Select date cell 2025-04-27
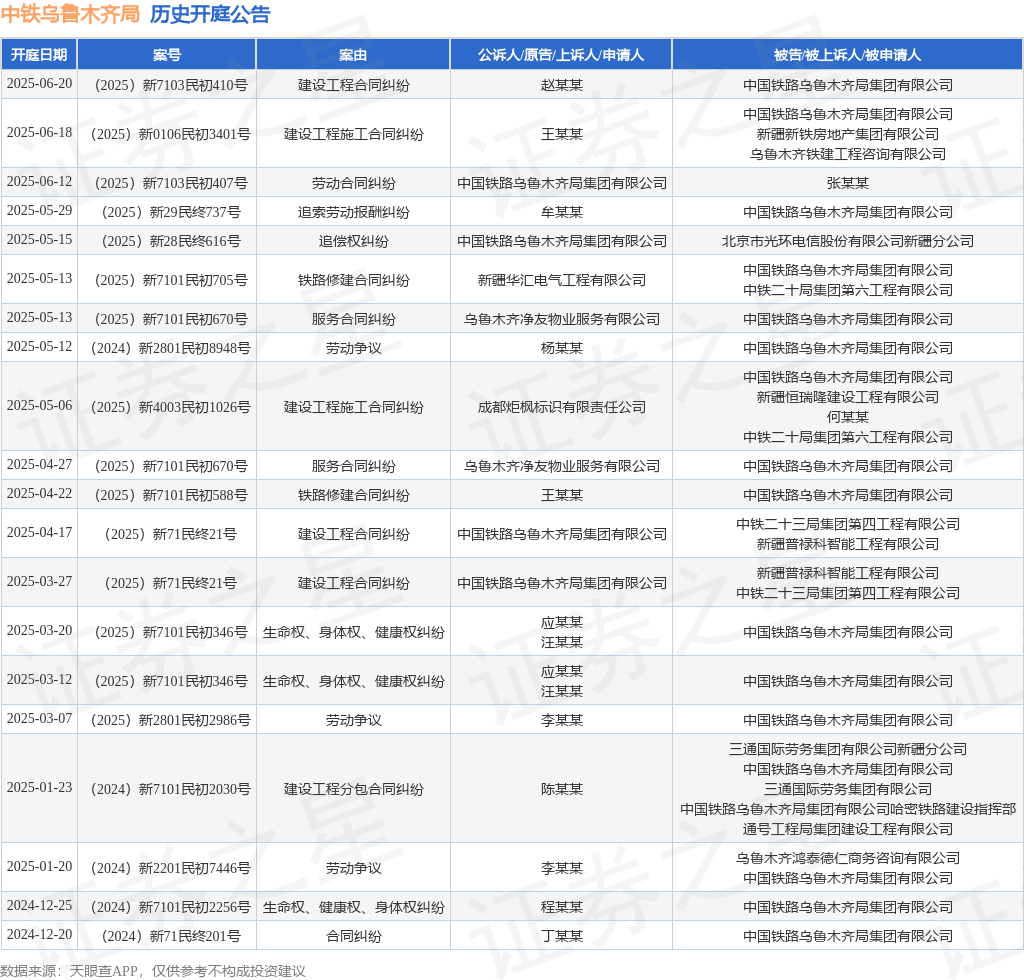The height and width of the screenshot is (980, 1024). tap(39, 464)
